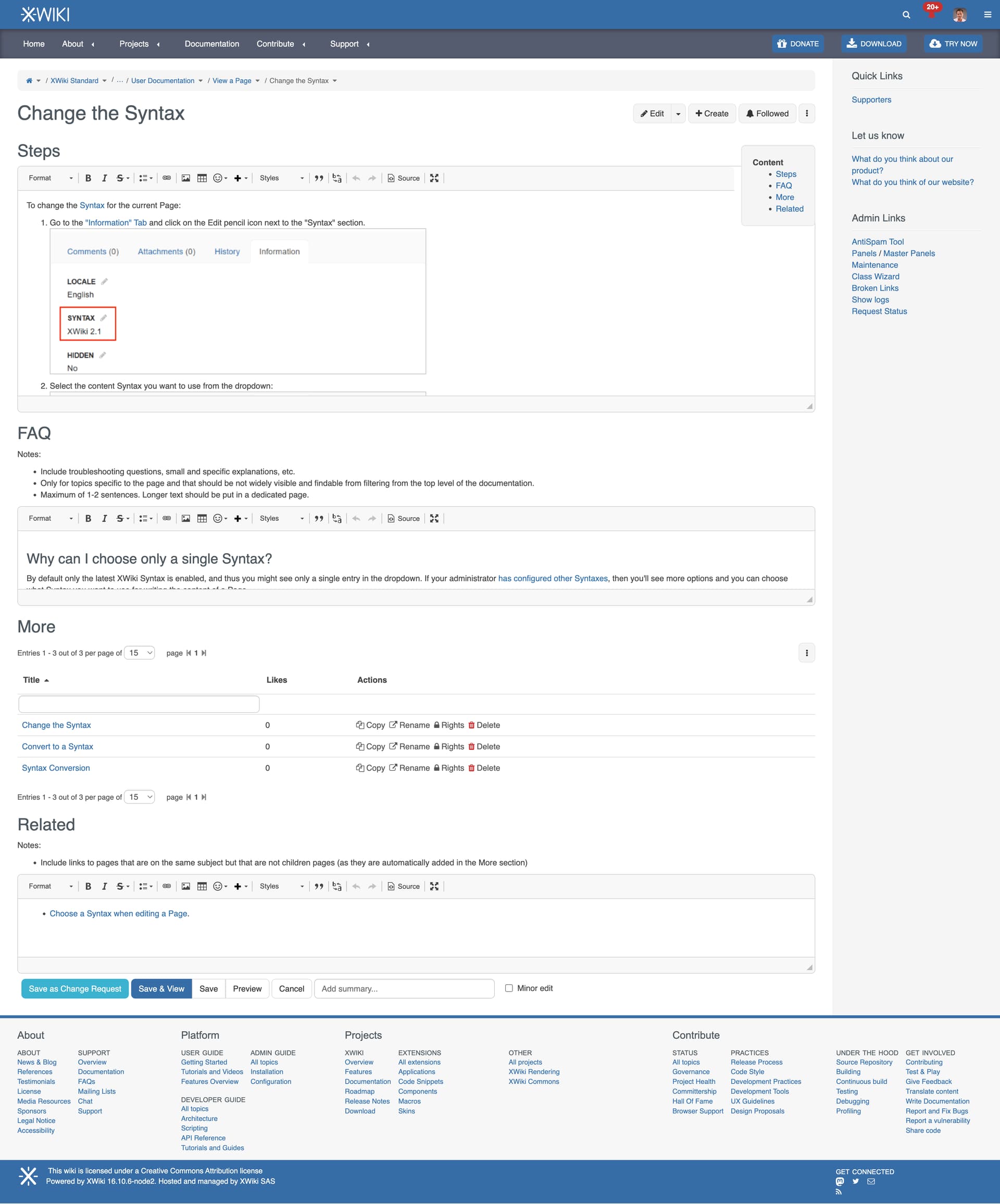Apply block quote in Related editor toolbar
This screenshot has width=1000, height=1204.
319,886
